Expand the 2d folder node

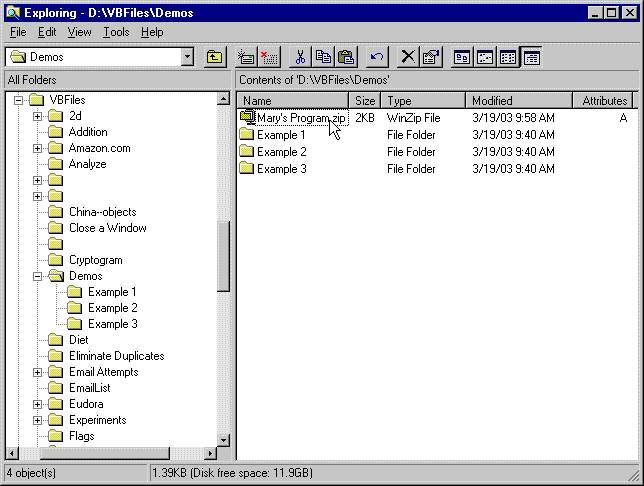37,116
